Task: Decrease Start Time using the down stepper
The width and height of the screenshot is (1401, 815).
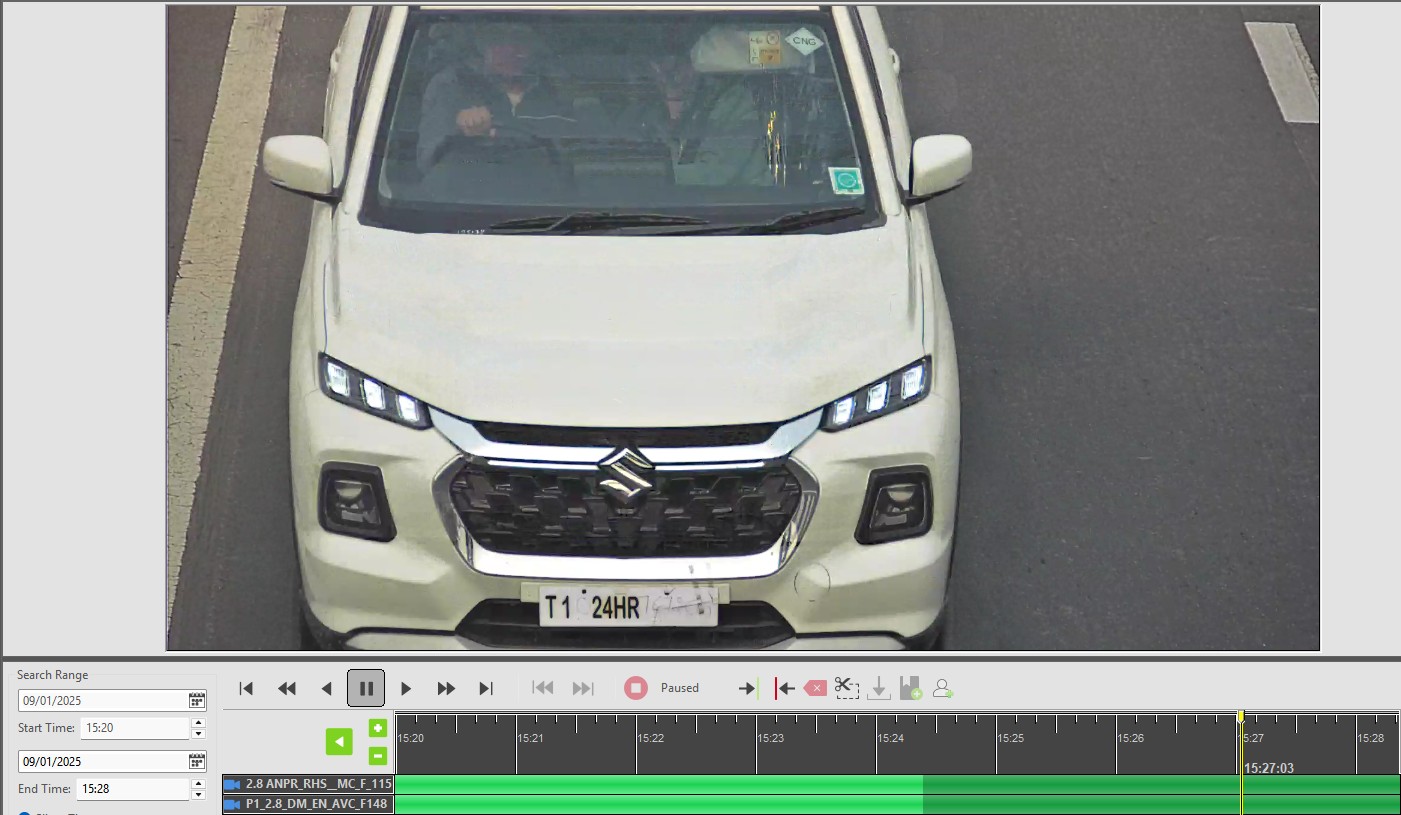Action: (200, 733)
